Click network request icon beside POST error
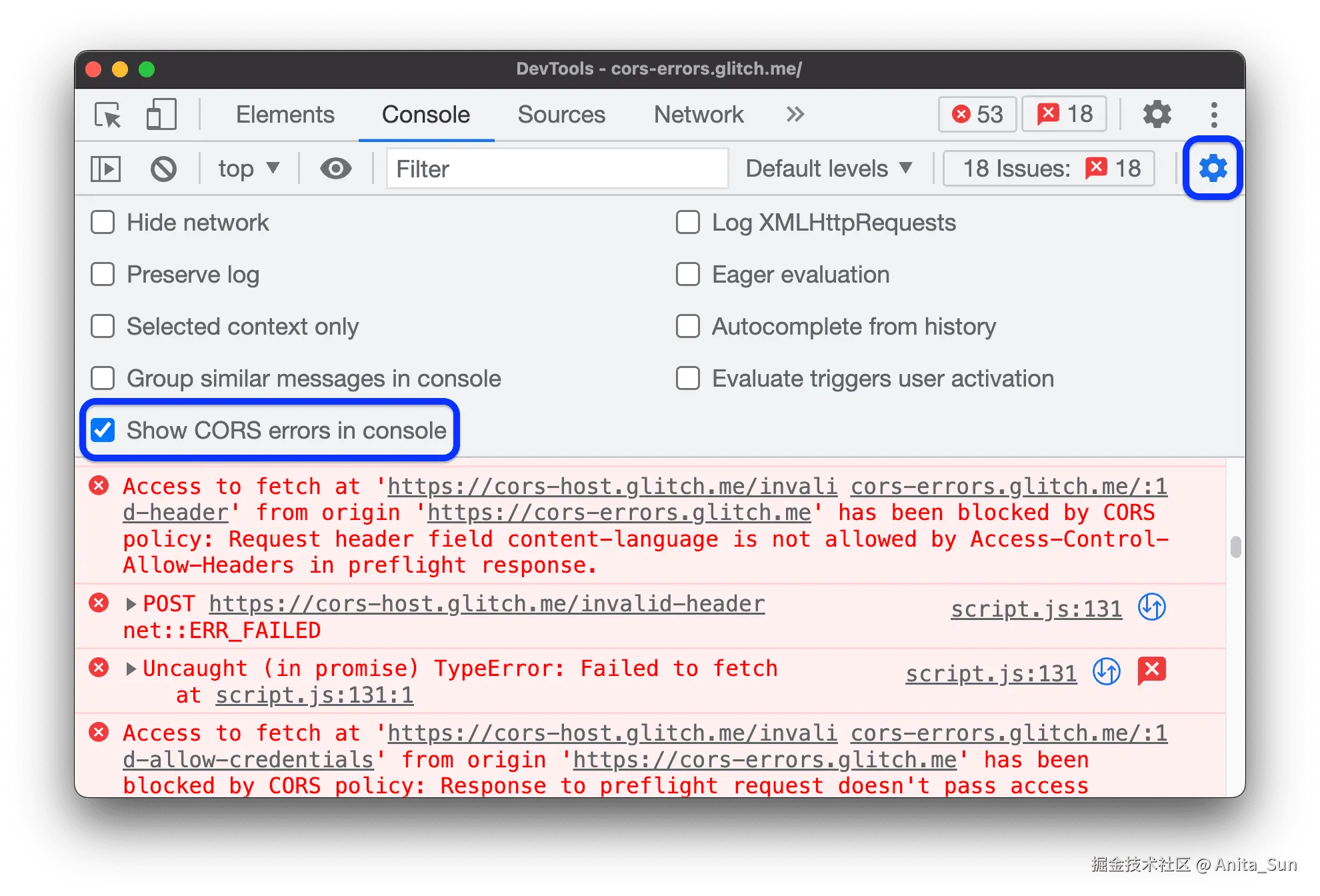Viewport: 1320px width, 896px height. coord(1151,607)
